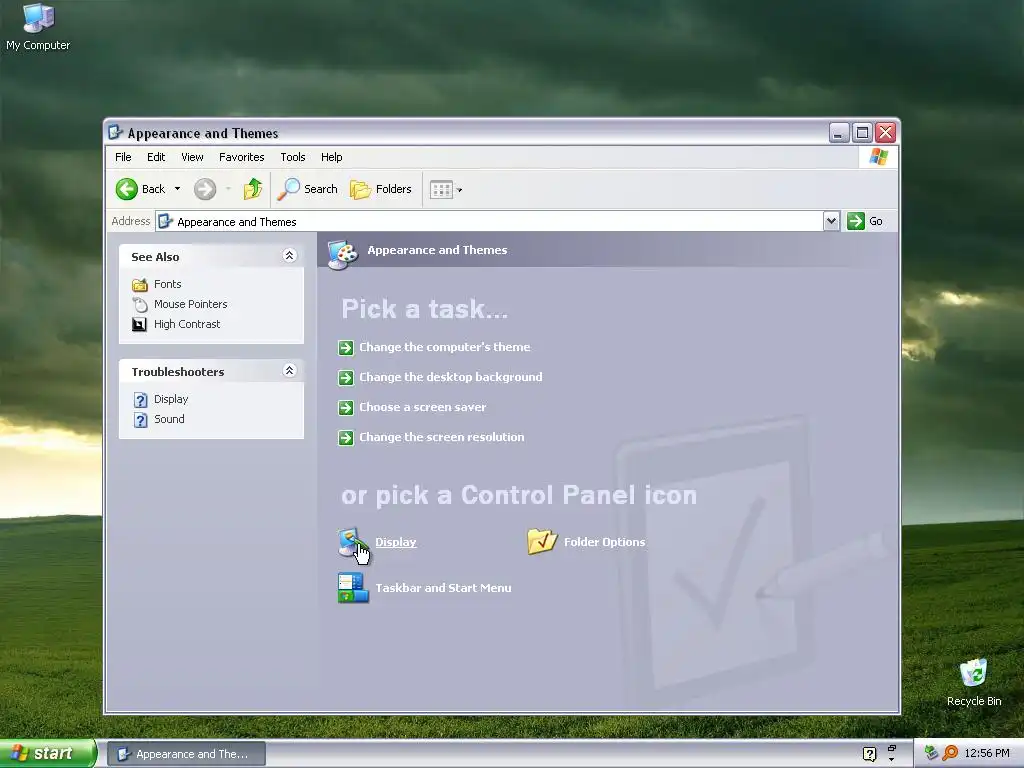
Task: Click the help tray icon in taskbar
Action: 869,754
